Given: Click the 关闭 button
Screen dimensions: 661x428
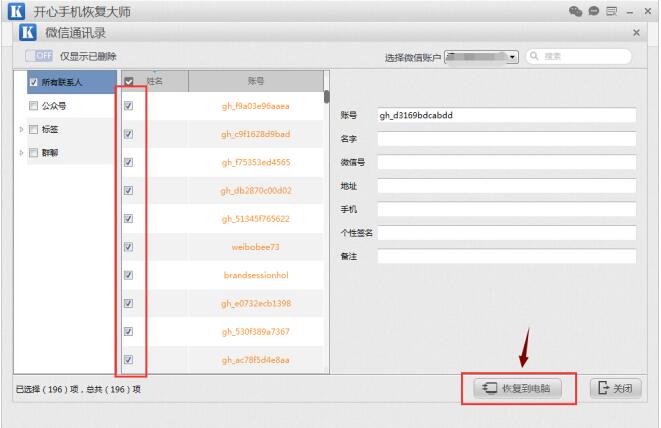Looking at the screenshot, I should coord(615,388).
